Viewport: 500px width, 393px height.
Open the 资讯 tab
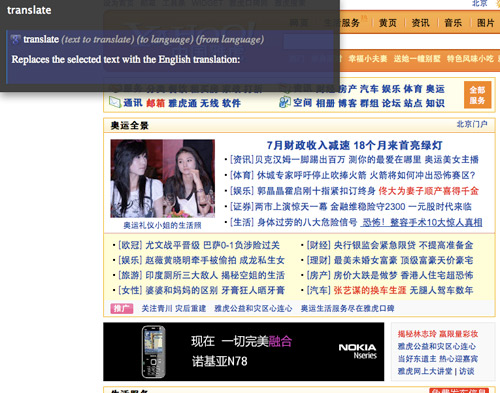[x=420, y=23]
